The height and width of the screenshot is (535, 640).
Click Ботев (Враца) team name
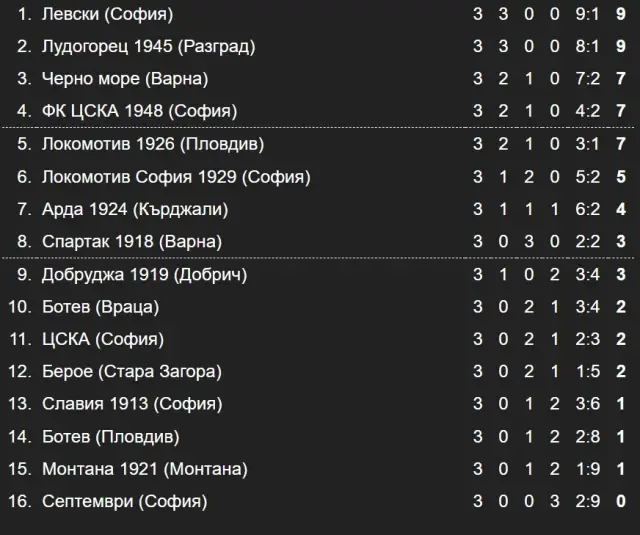click(100, 307)
